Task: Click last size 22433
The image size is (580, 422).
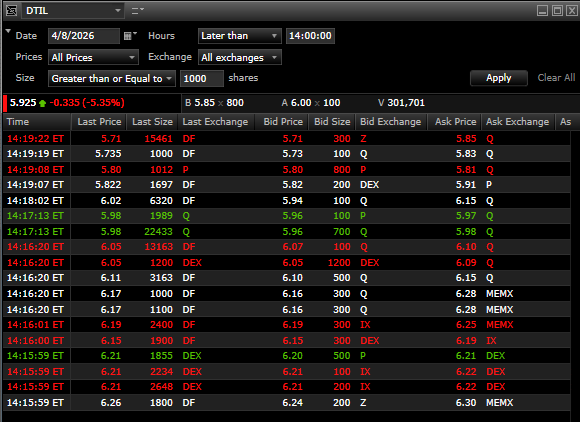Action: pos(158,232)
